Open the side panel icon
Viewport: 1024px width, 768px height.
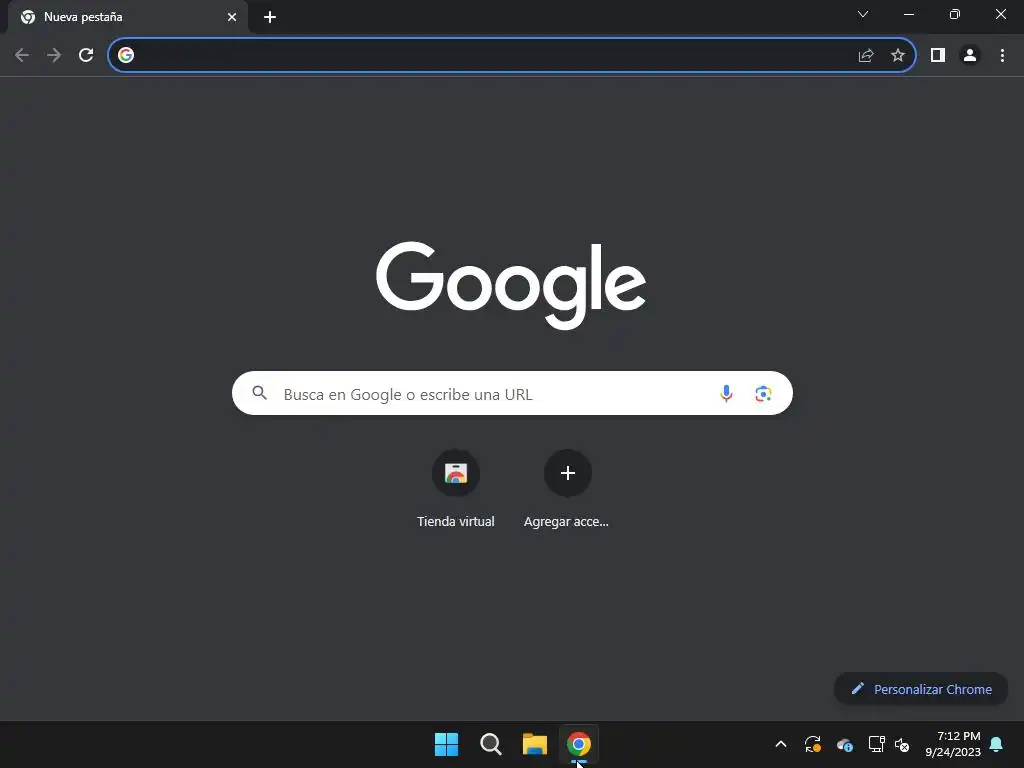point(938,56)
